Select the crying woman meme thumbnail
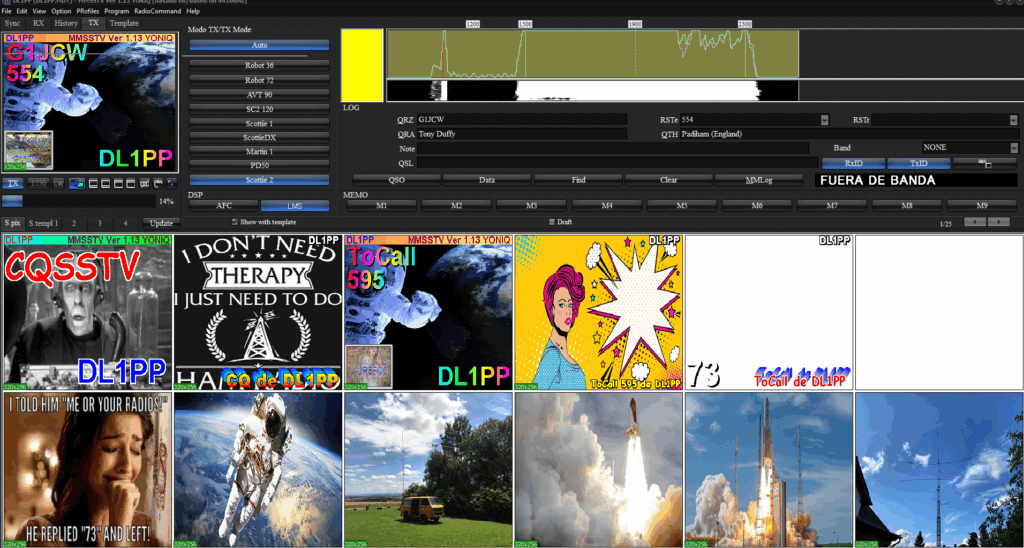1024x548 pixels. point(88,470)
